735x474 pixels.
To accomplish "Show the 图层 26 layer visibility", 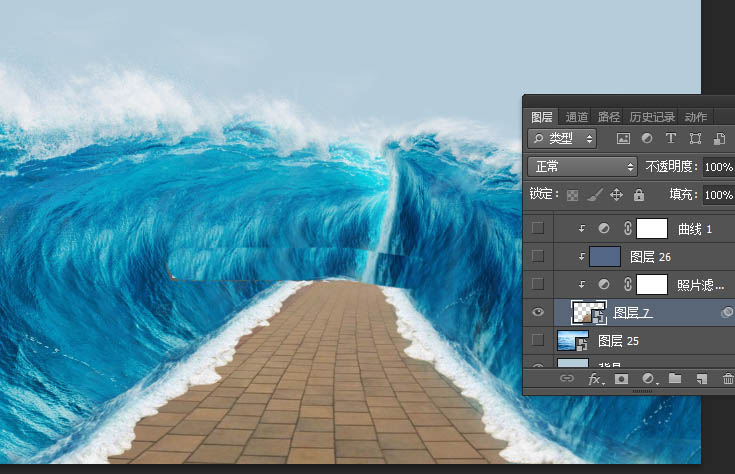I will 538,256.
